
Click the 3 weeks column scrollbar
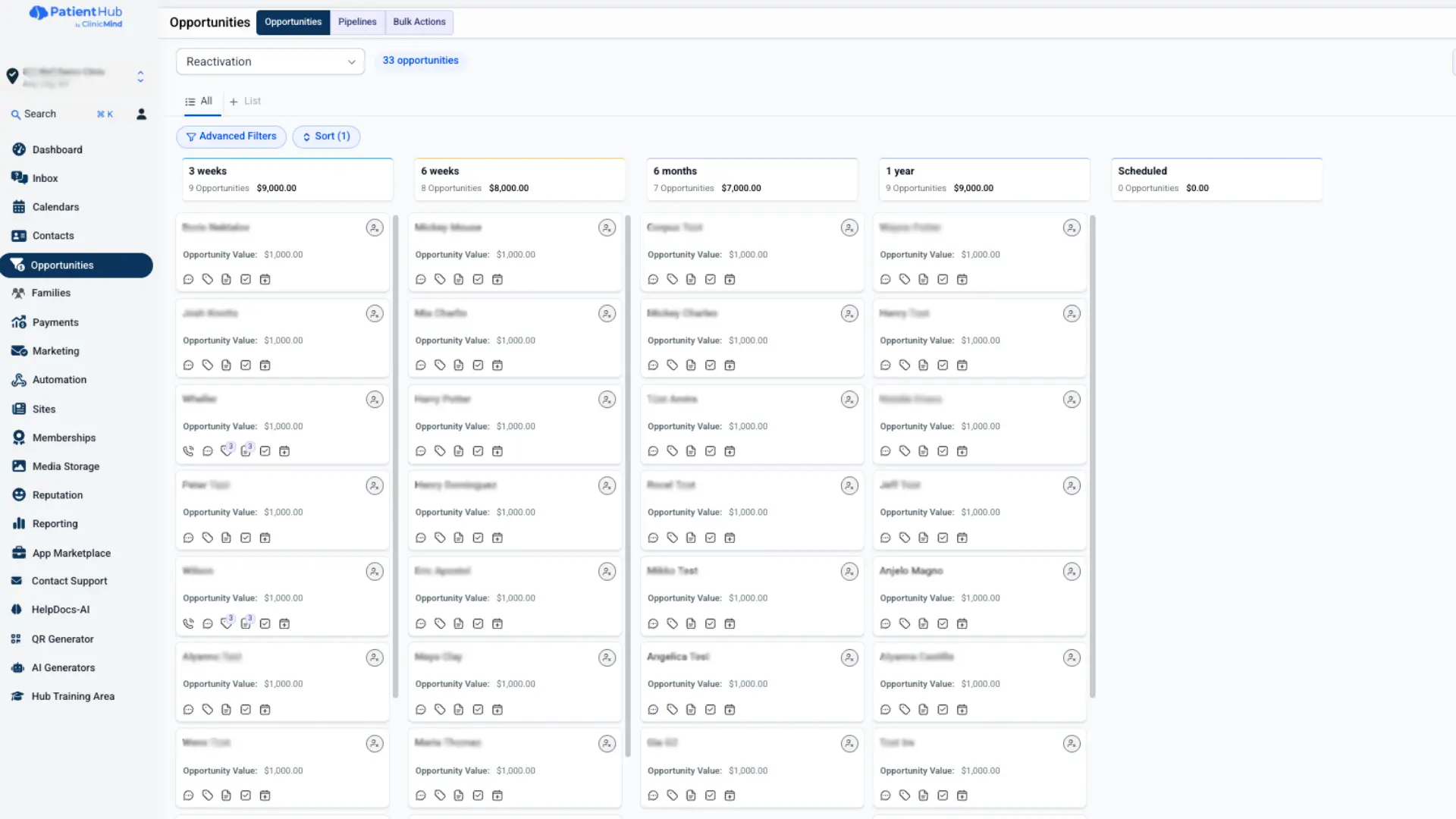pos(395,455)
